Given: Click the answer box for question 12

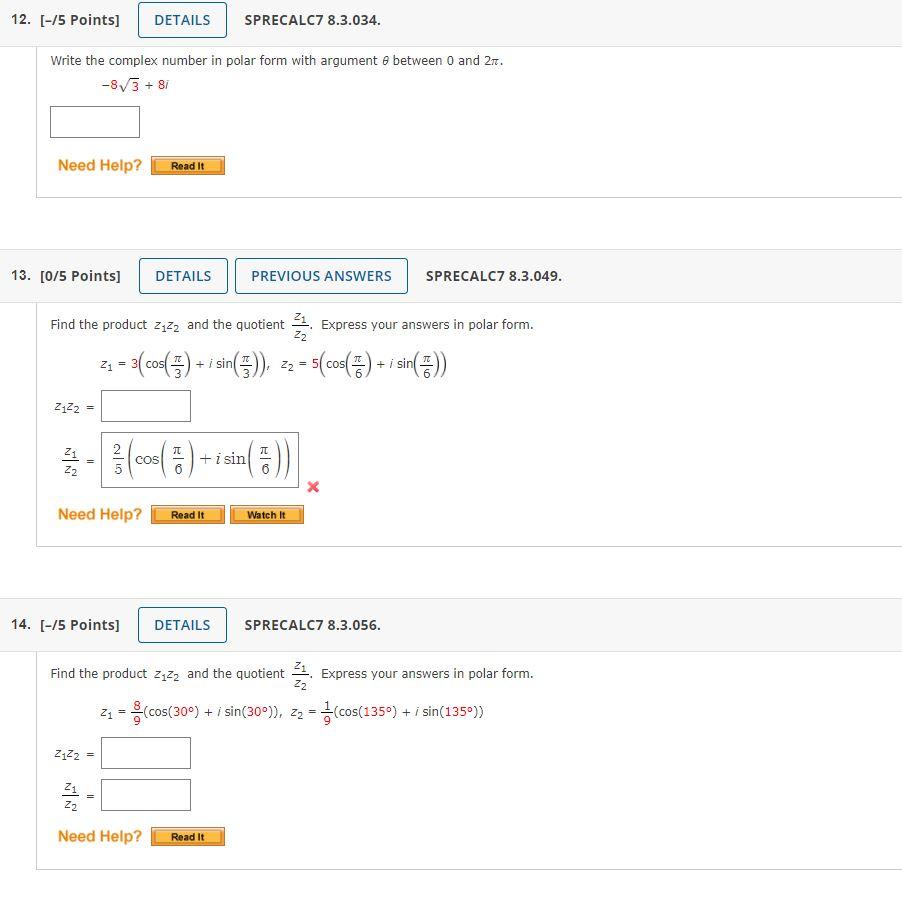Looking at the screenshot, I should tap(94, 121).
